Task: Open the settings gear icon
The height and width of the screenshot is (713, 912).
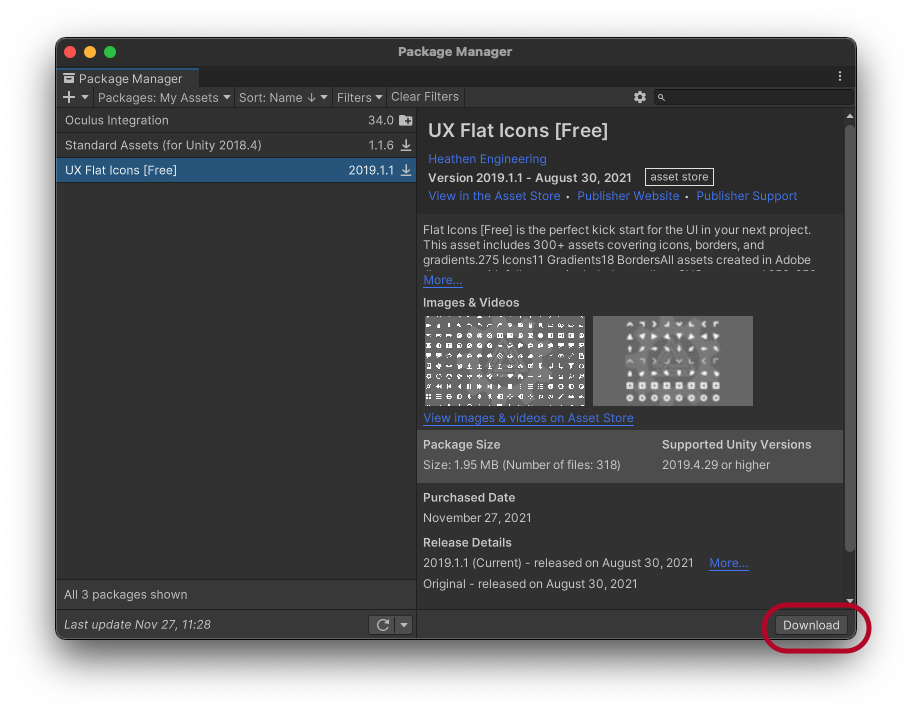Action: (x=640, y=97)
